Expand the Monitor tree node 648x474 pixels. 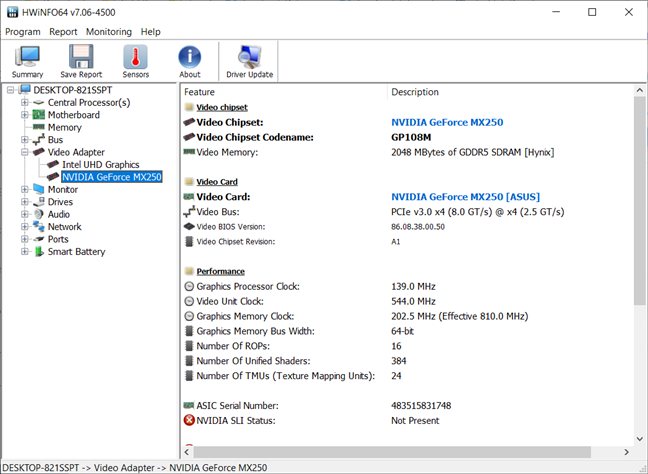pyautogui.click(x=25, y=189)
